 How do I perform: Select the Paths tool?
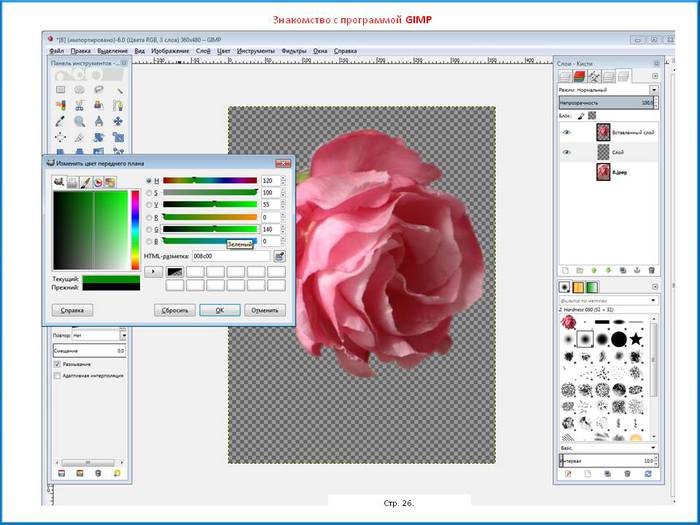coord(118,105)
